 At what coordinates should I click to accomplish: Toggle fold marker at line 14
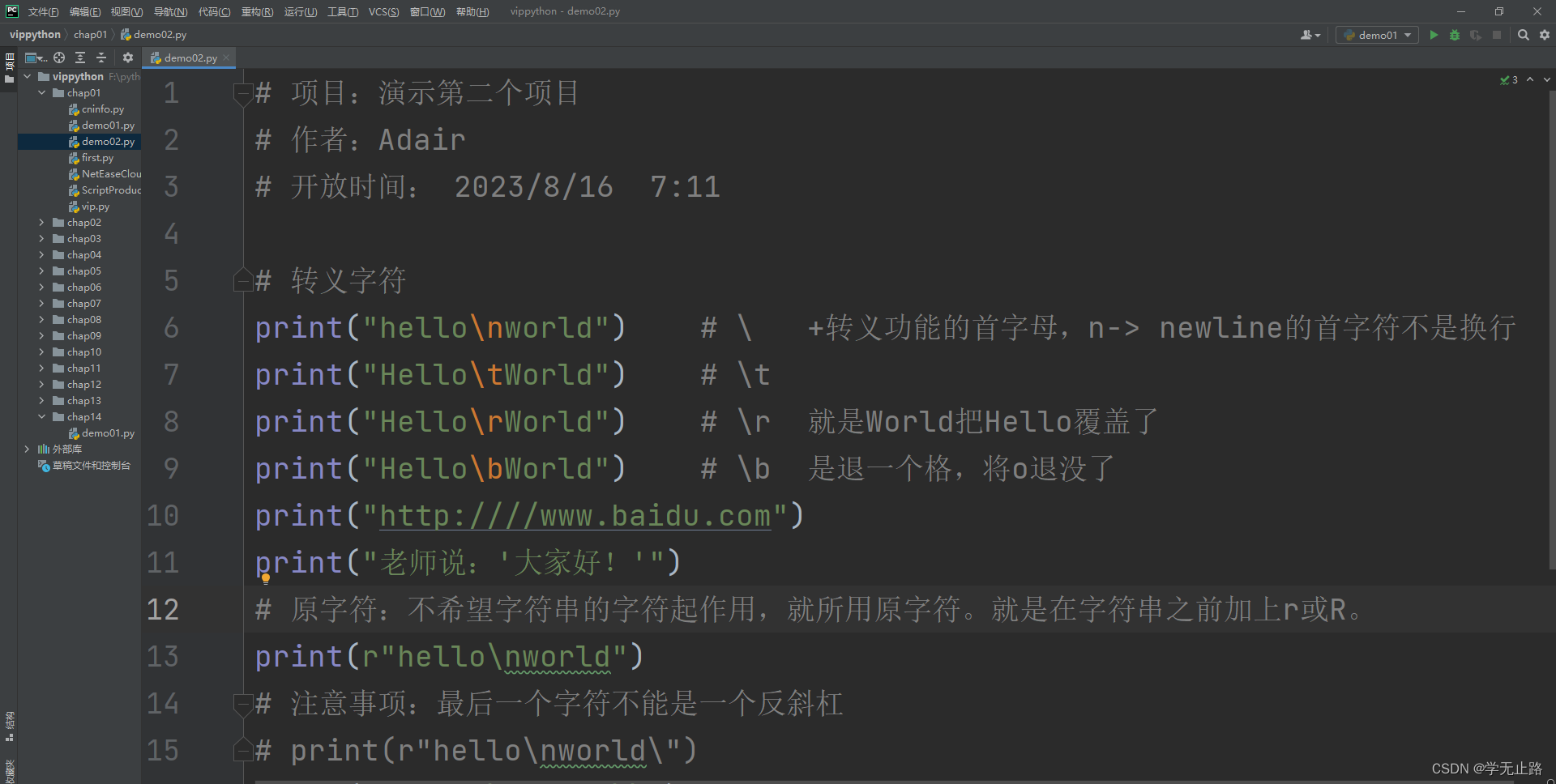[242, 705]
